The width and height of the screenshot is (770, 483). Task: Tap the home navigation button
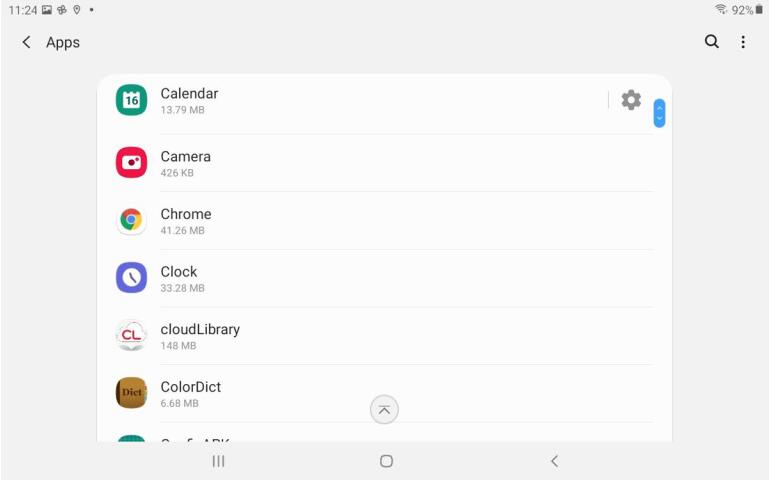click(x=386, y=461)
